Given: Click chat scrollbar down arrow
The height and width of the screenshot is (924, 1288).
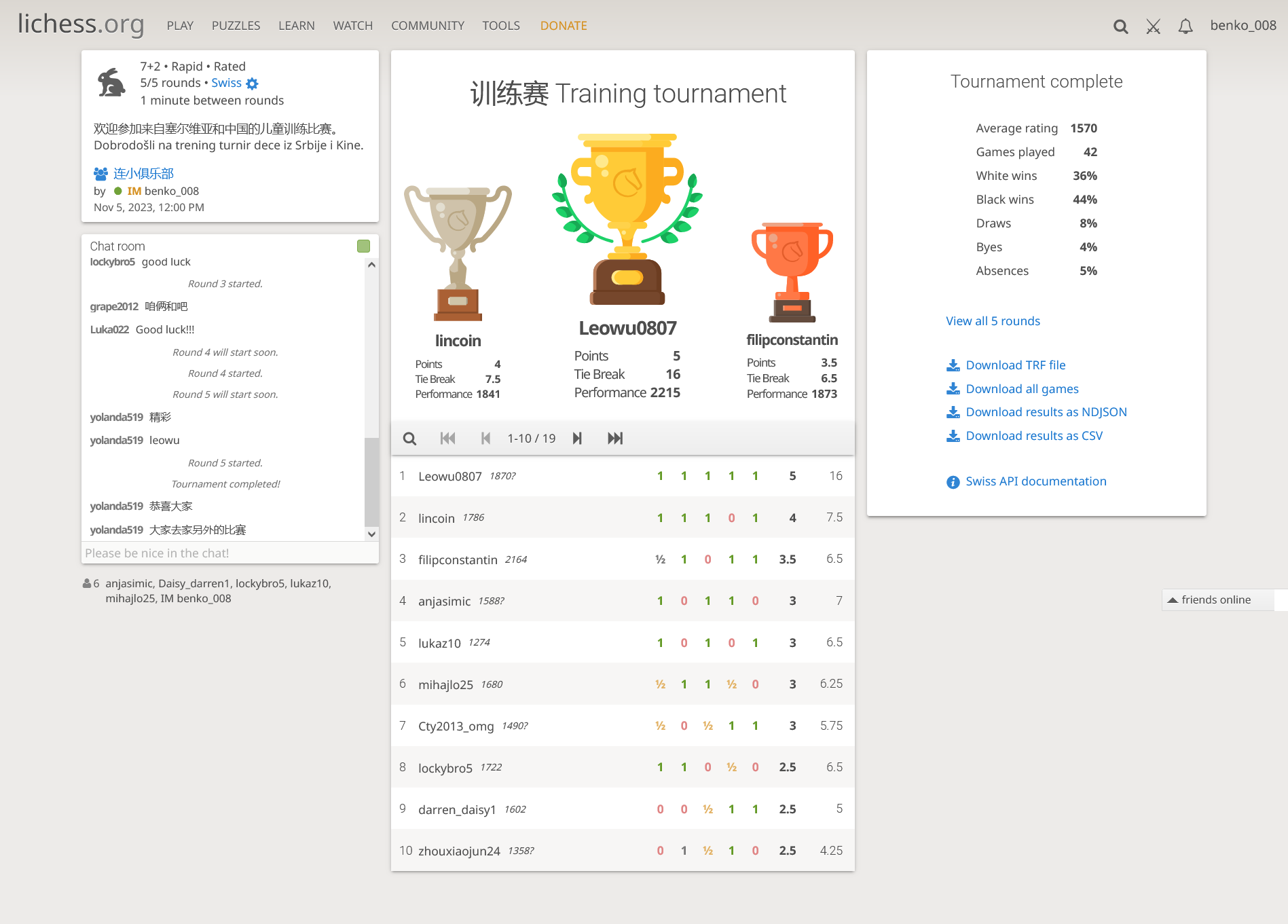Looking at the screenshot, I should [x=371, y=534].
